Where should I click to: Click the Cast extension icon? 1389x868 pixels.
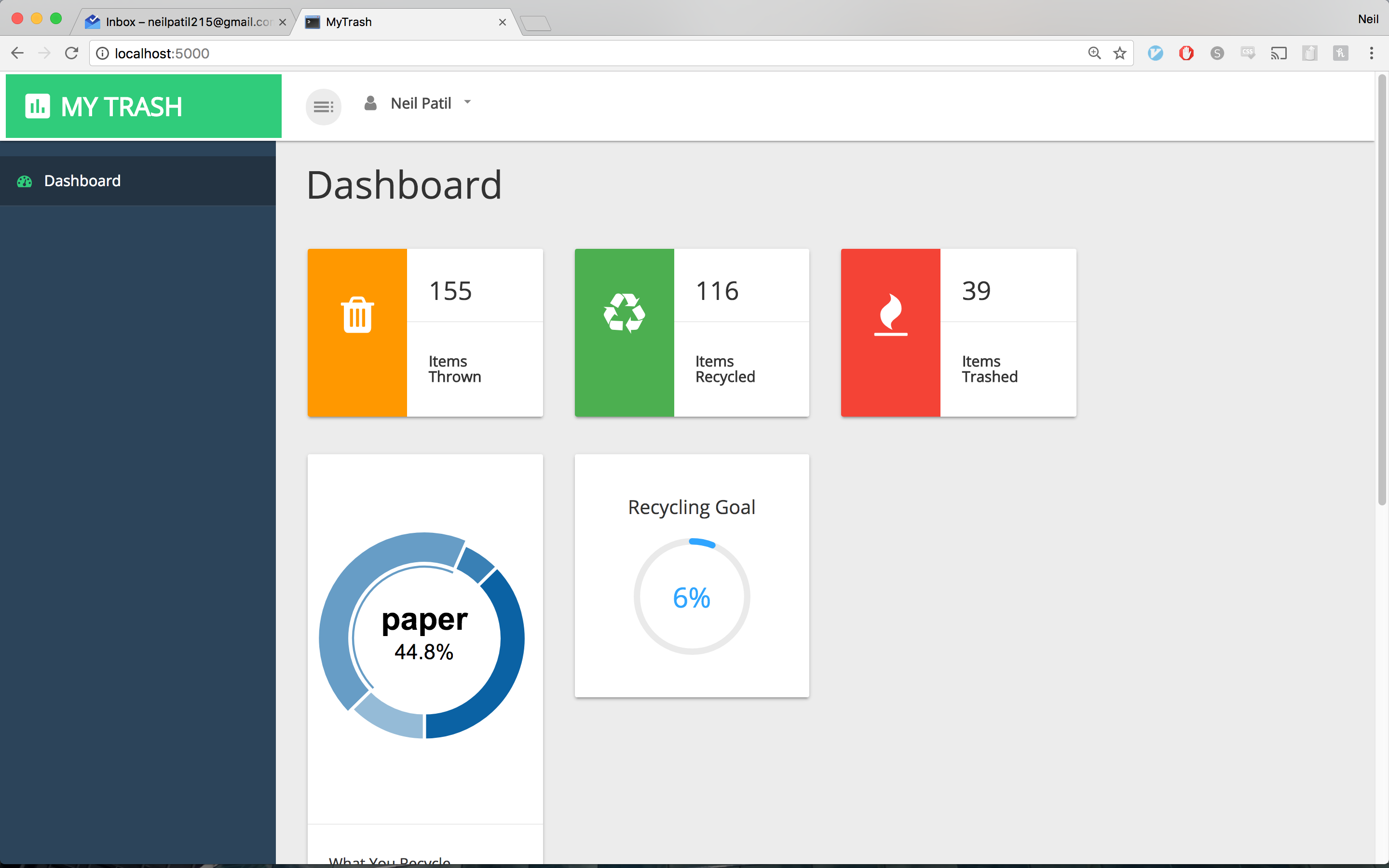tap(1278, 54)
